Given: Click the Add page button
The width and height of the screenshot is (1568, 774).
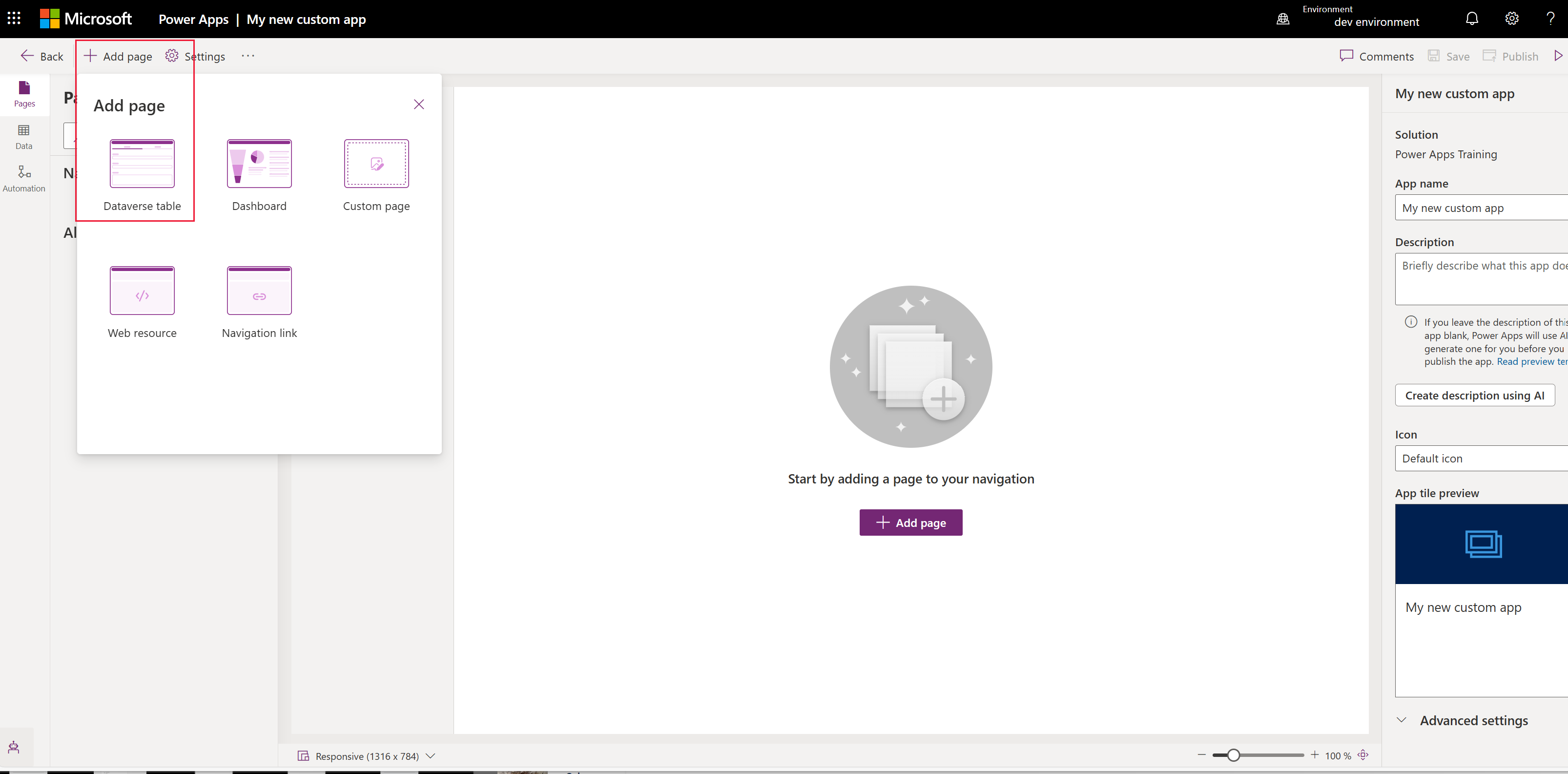Looking at the screenshot, I should pyautogui.click(x=118, y=55).
